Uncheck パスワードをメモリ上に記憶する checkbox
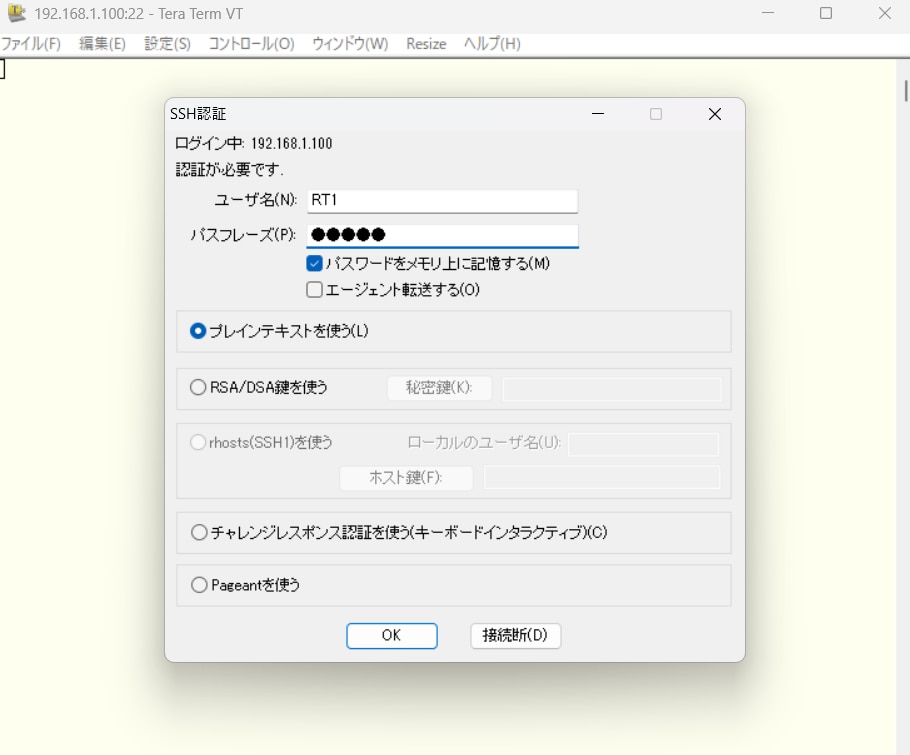This screenshot has width=910, height=755. point(314,264)
